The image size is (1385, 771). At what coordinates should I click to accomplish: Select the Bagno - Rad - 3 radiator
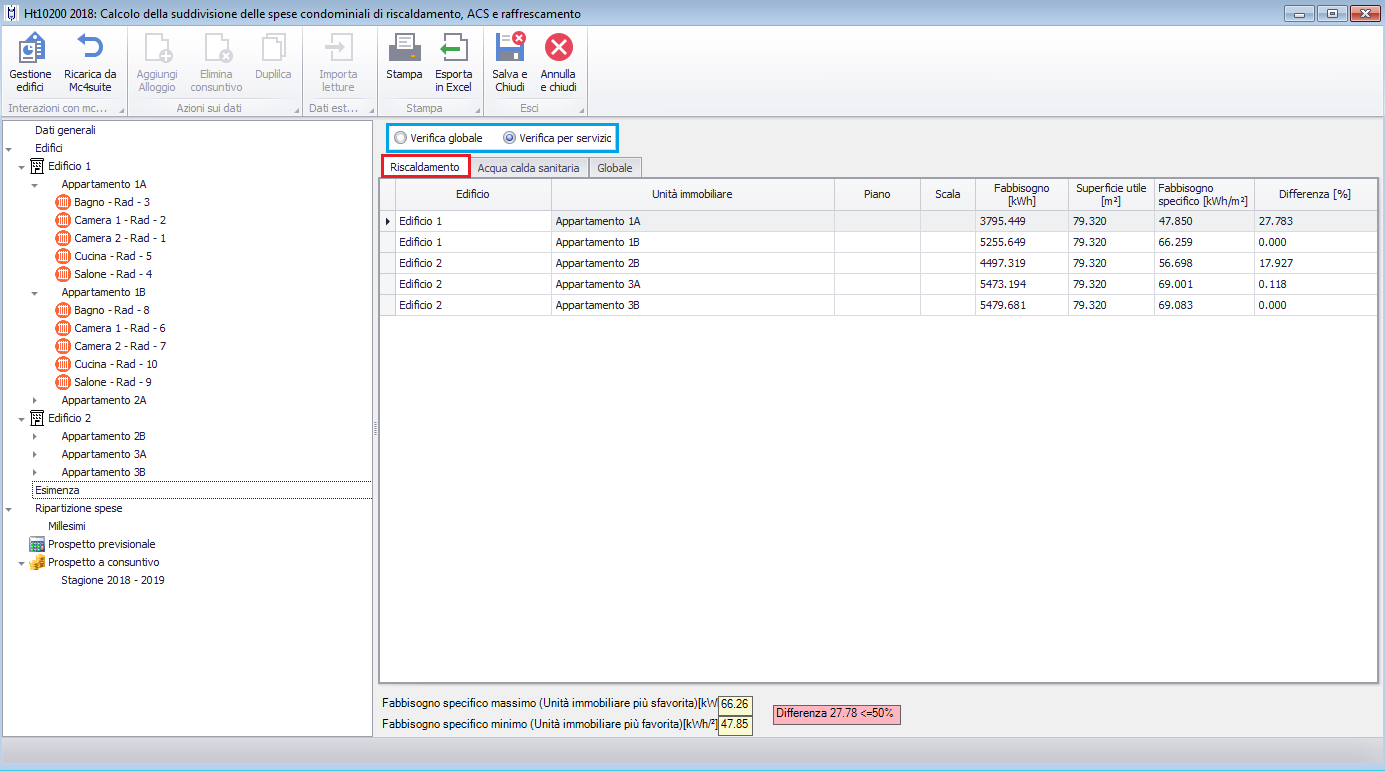[112, 202]
